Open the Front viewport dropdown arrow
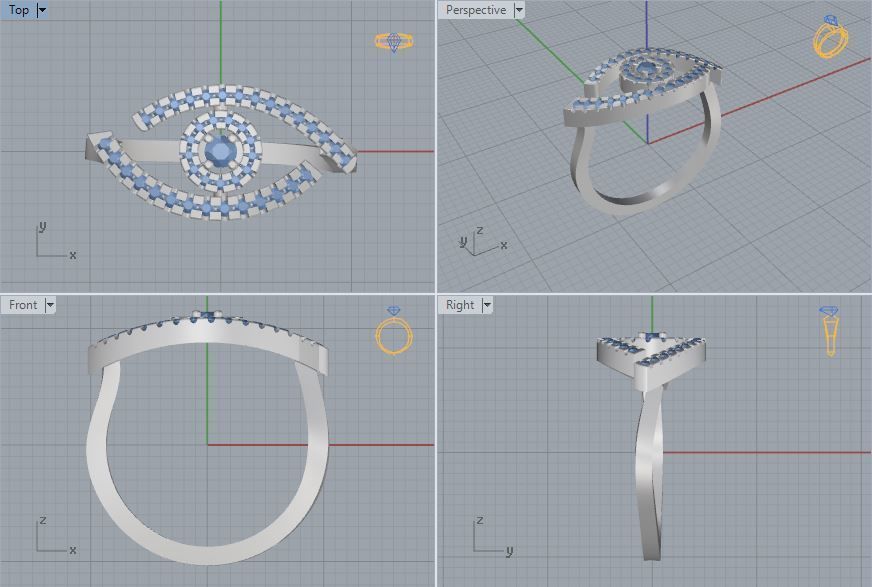The width and height of the screenshot is (872, 587). 50,305
